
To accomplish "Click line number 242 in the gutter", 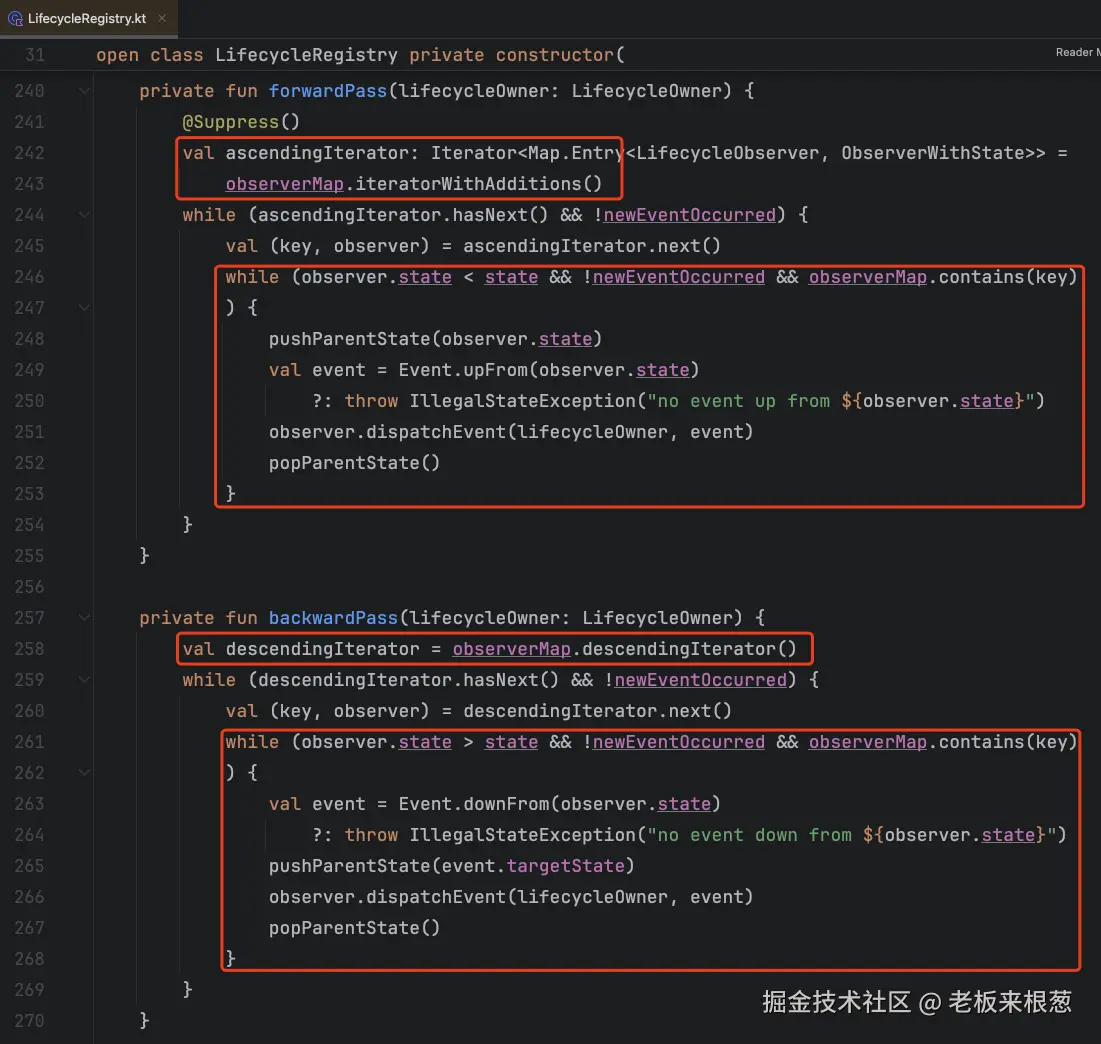I will [x=29, y=153].
